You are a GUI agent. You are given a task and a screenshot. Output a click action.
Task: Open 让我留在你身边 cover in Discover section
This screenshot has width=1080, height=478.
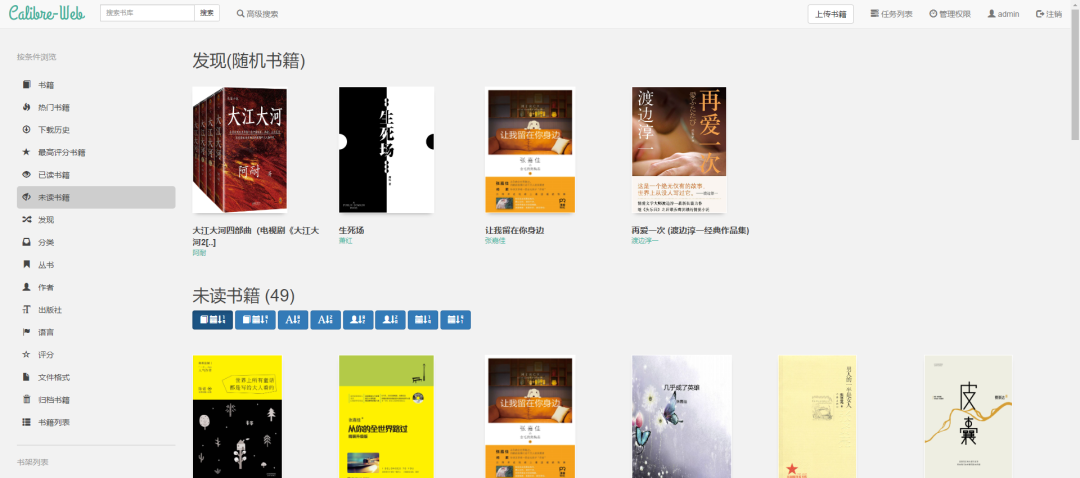(x=530, y=149)
